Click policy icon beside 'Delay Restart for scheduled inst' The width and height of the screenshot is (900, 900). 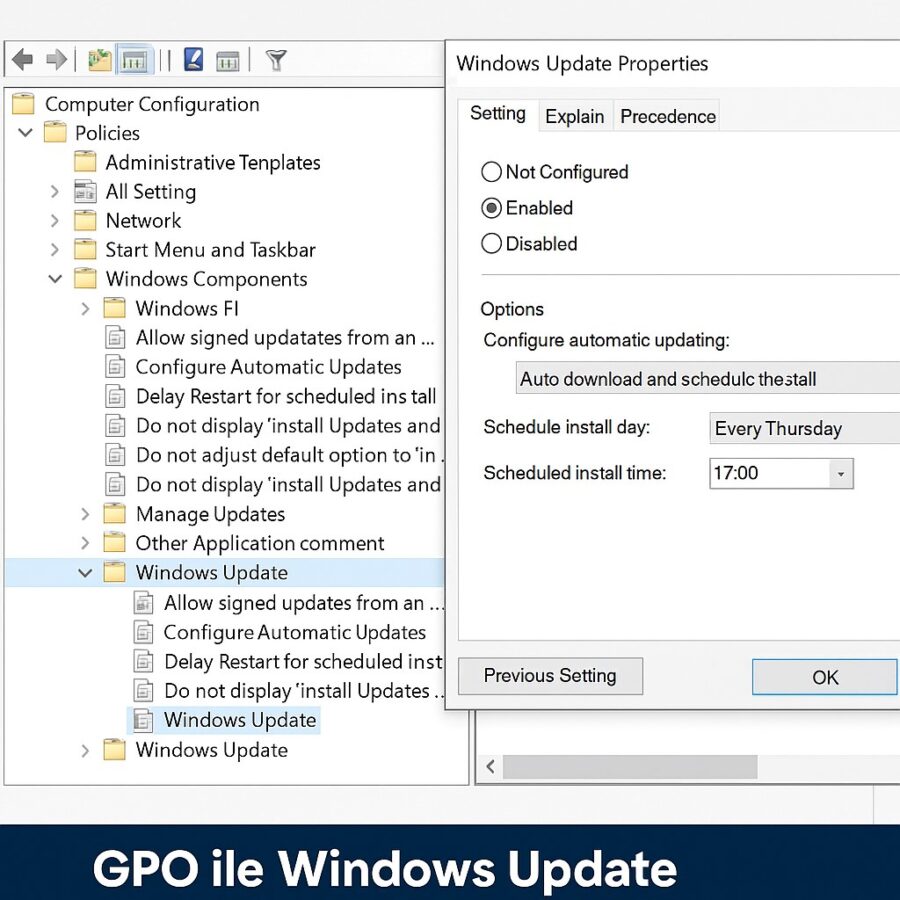pyautogui.click(x=143, y=661)
